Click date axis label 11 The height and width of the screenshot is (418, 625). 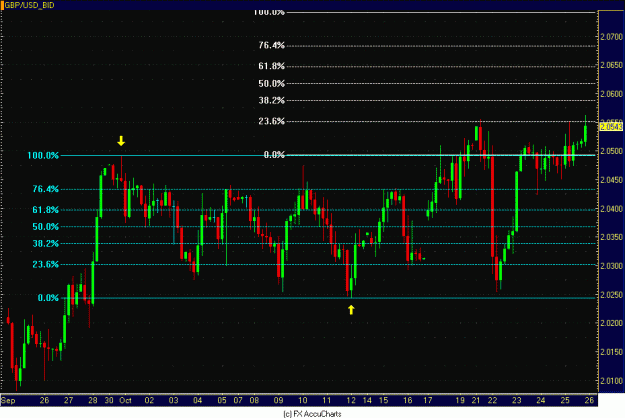(x=326, y=400)
